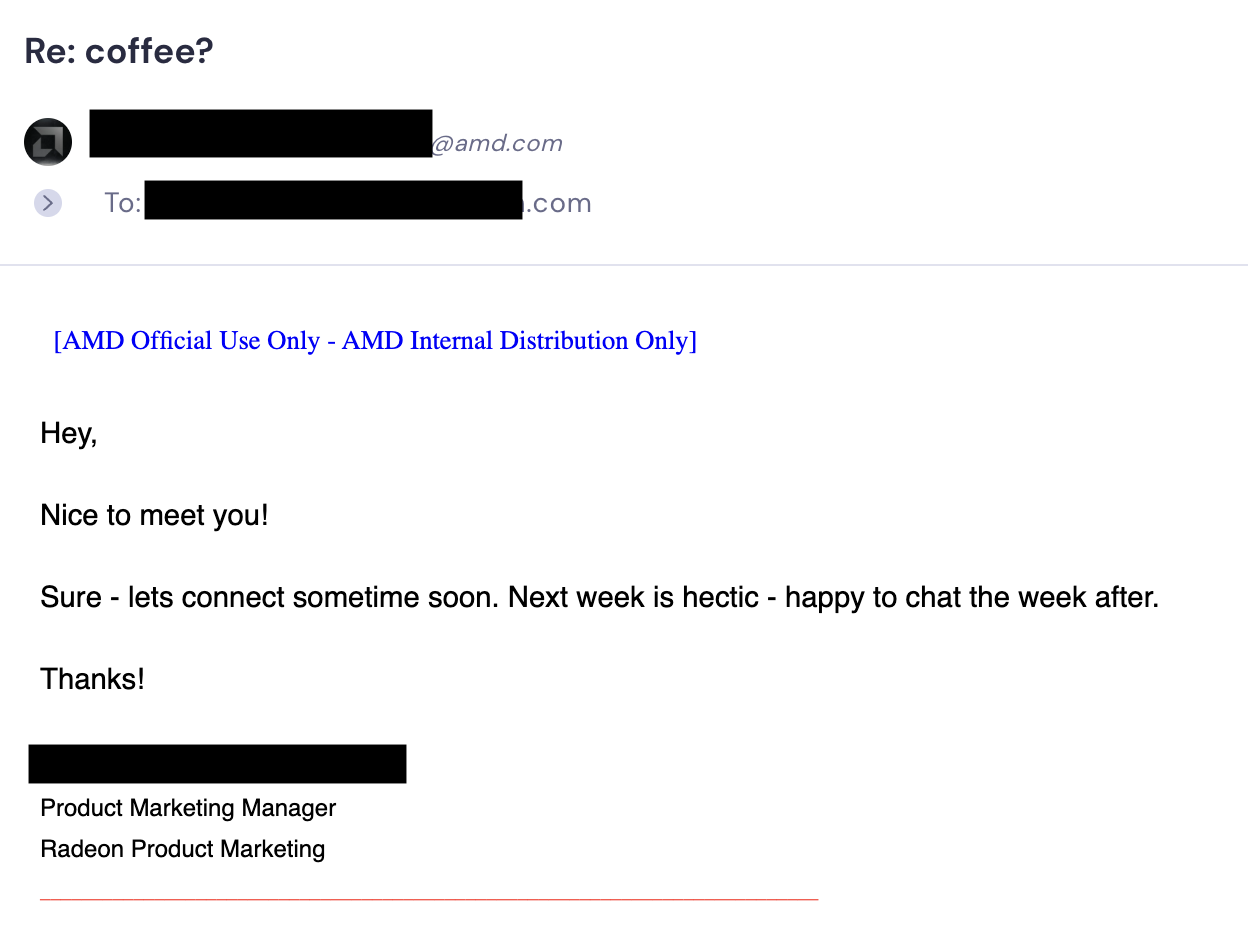Click the "Thanks!" closing line

point(92,680)
